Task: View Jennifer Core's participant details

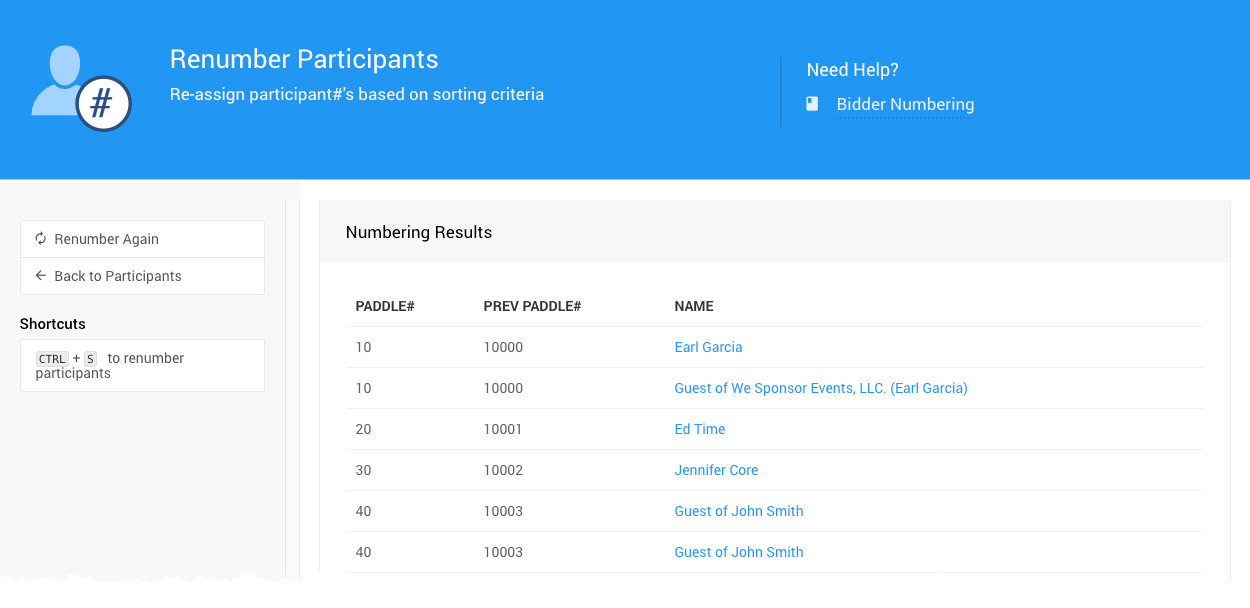Action: click(716, 470)
